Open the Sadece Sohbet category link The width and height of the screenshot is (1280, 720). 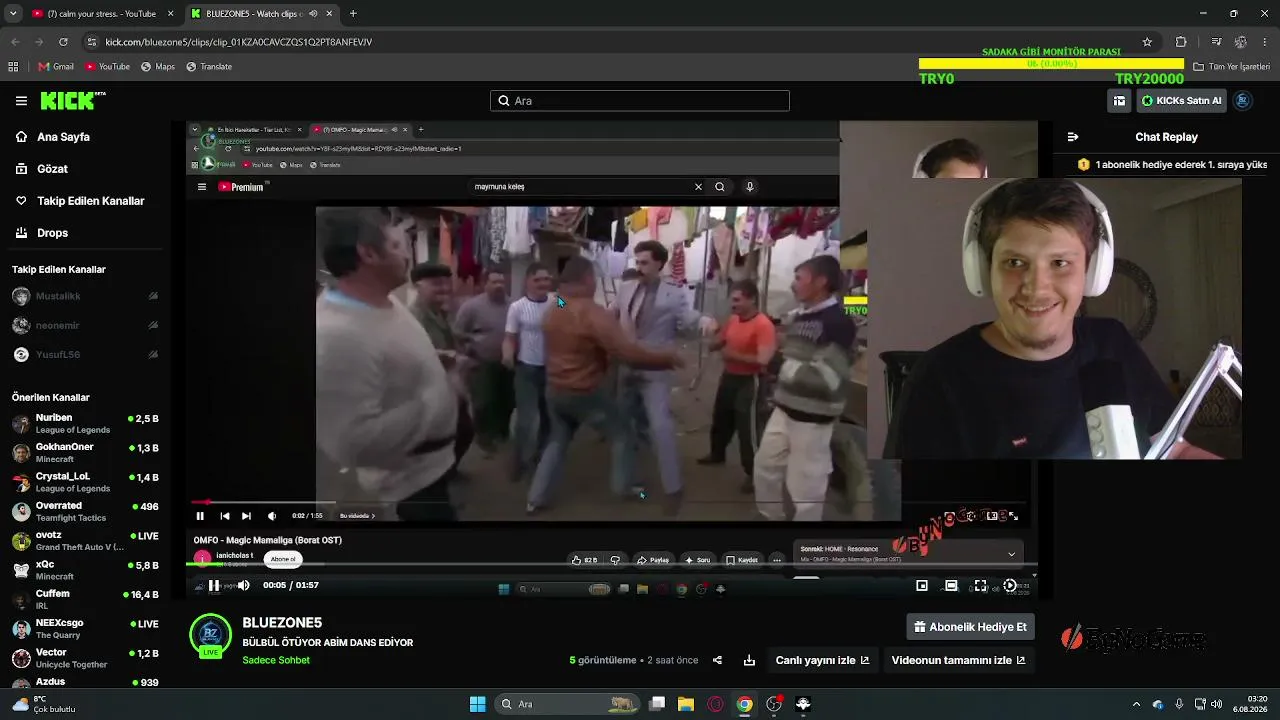click(x=276, y=660)
